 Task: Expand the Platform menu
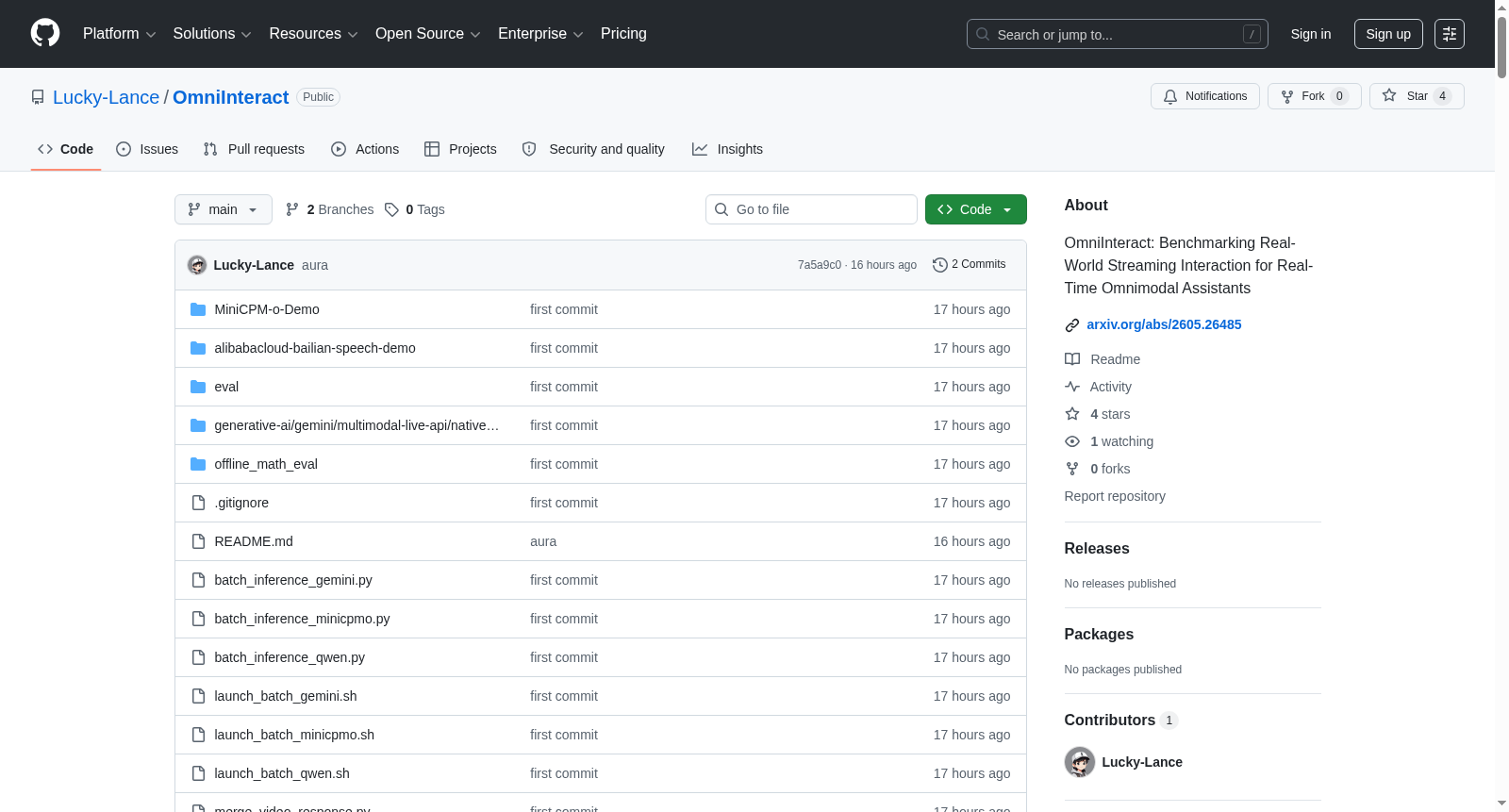(x=119, y=34)
